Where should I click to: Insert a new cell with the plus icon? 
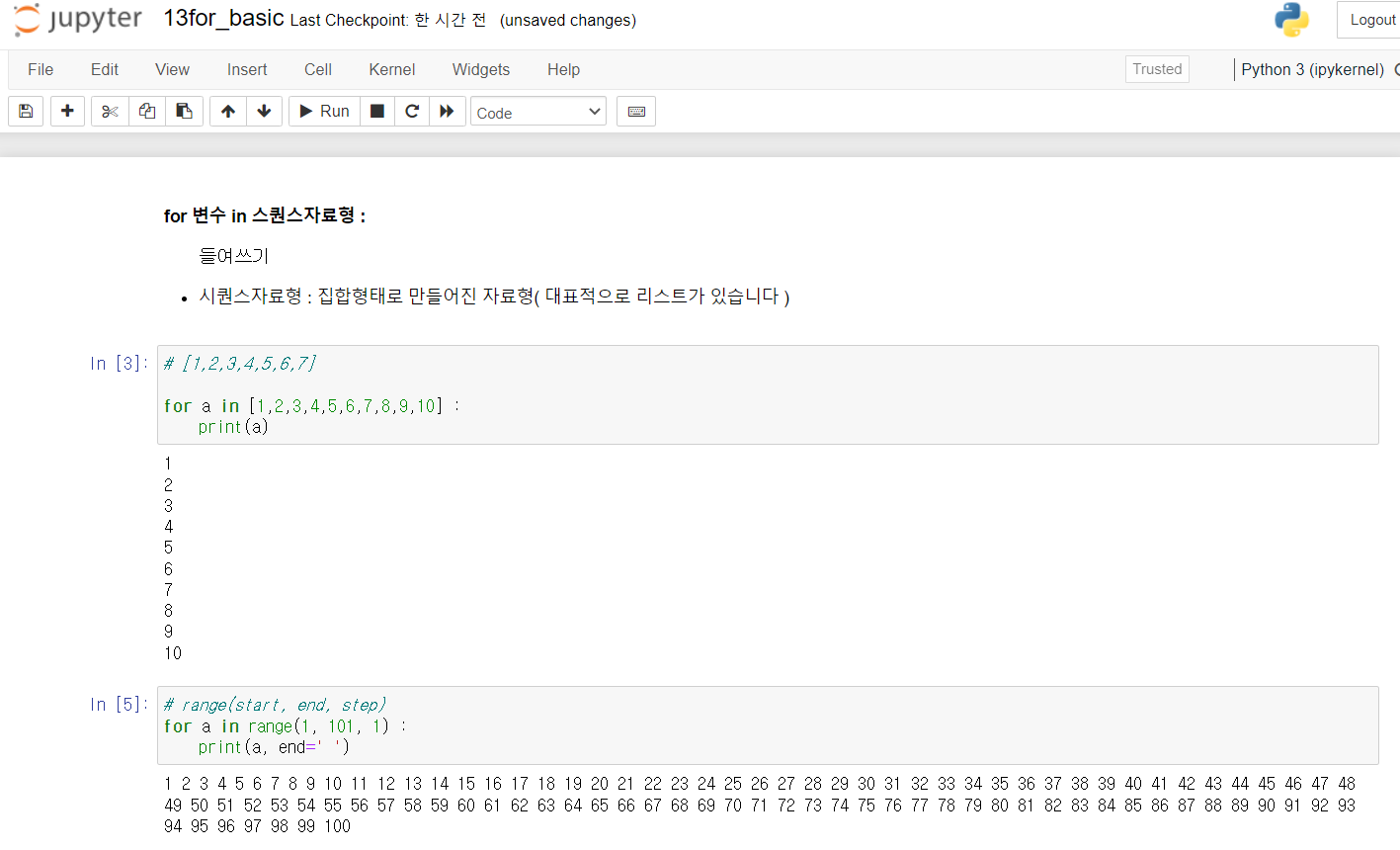pyautogui.click(x=67, y=111)
